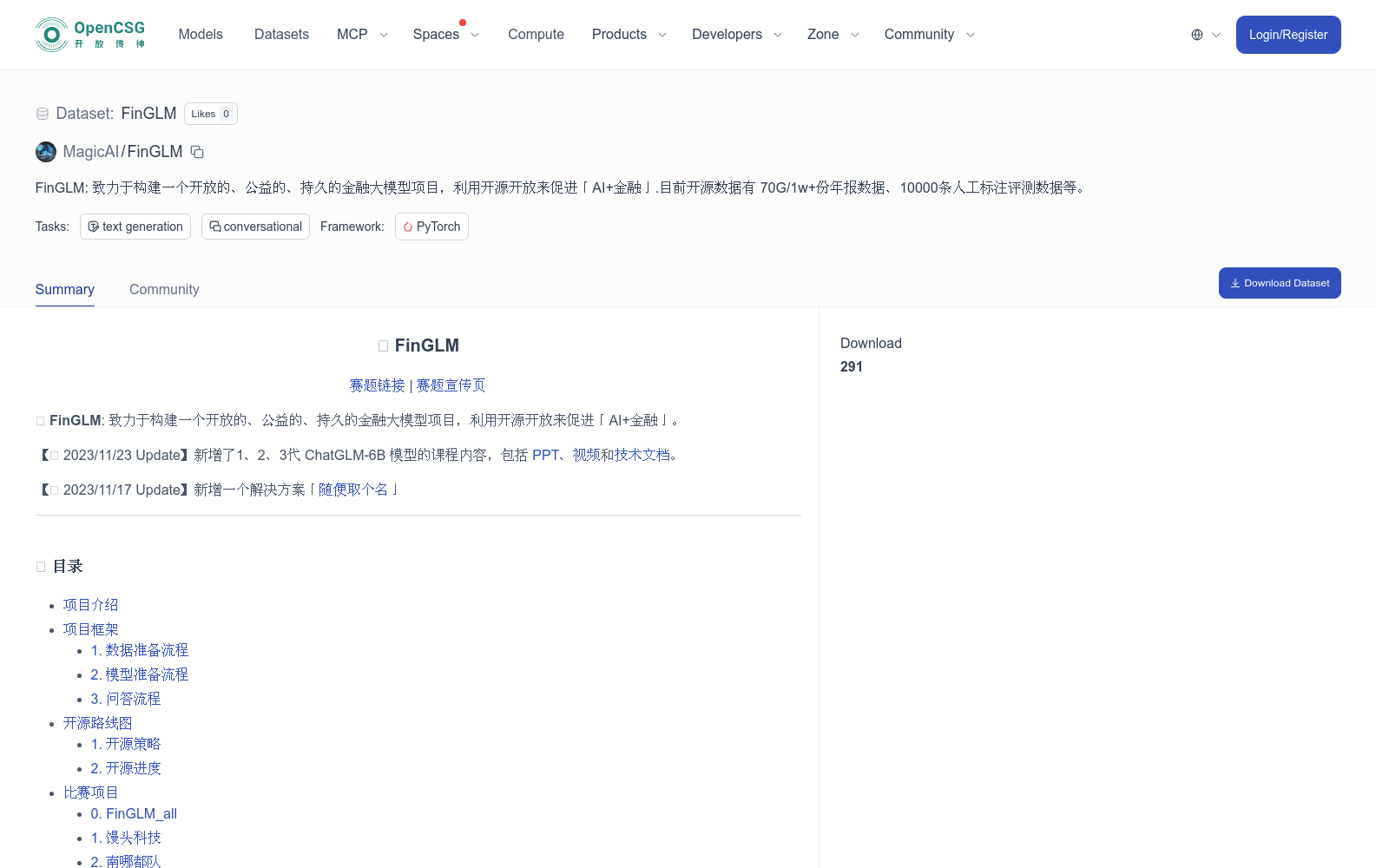Open the Community navigation dropdown
Screen dimensions: 1389x868
pyautogui.click(x=928, y=35)
